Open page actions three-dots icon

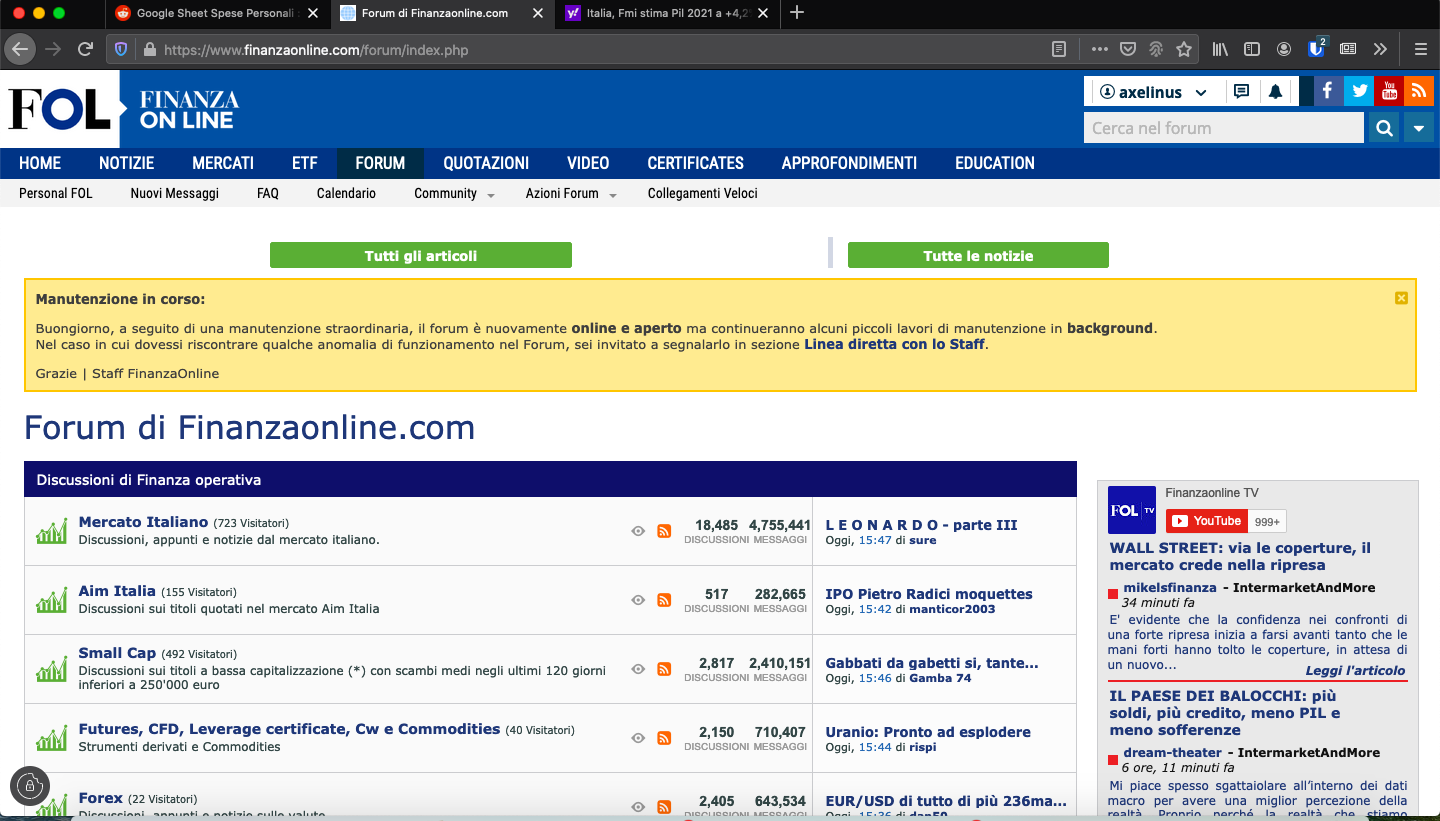tap(1099, 48)
